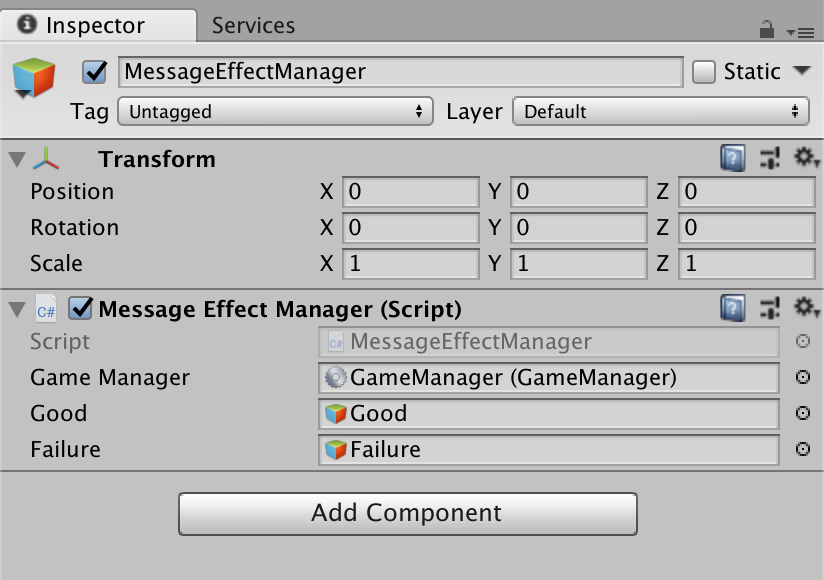Click the GameObject cube icon dropdown
The image size is (824, 580).
(x=34, y=78)
